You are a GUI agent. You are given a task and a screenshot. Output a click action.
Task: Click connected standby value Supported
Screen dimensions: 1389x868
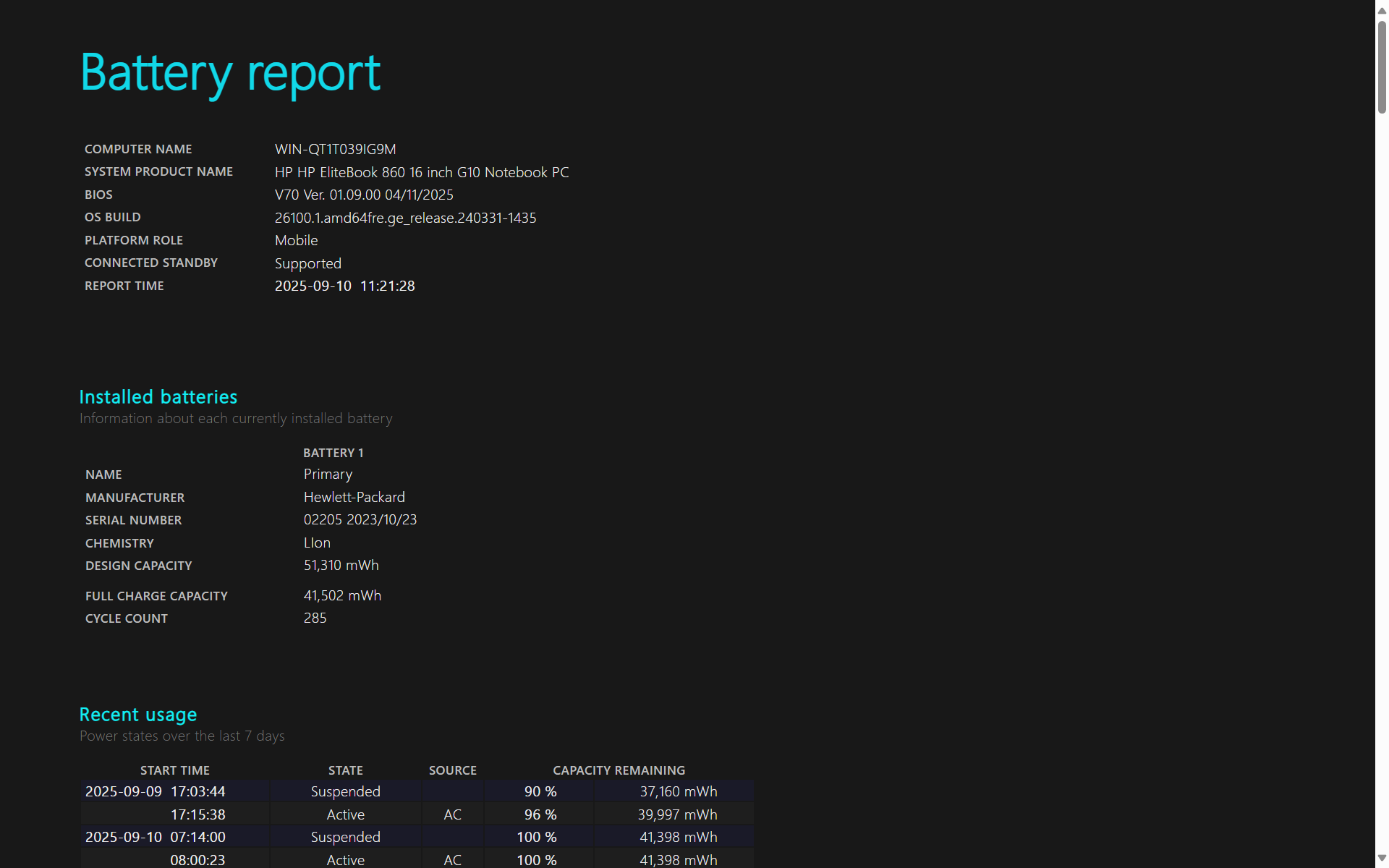[307, 263]
